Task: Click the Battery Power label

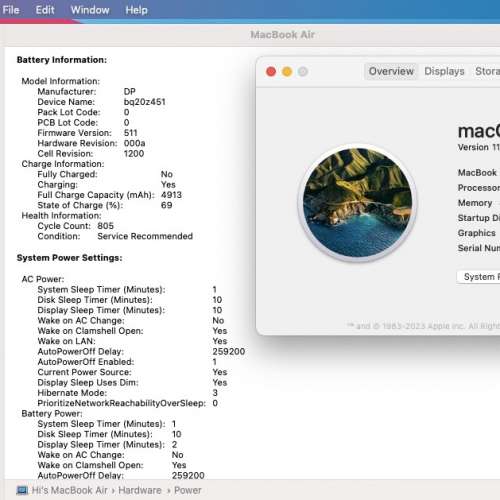Action: coord(52,413)
